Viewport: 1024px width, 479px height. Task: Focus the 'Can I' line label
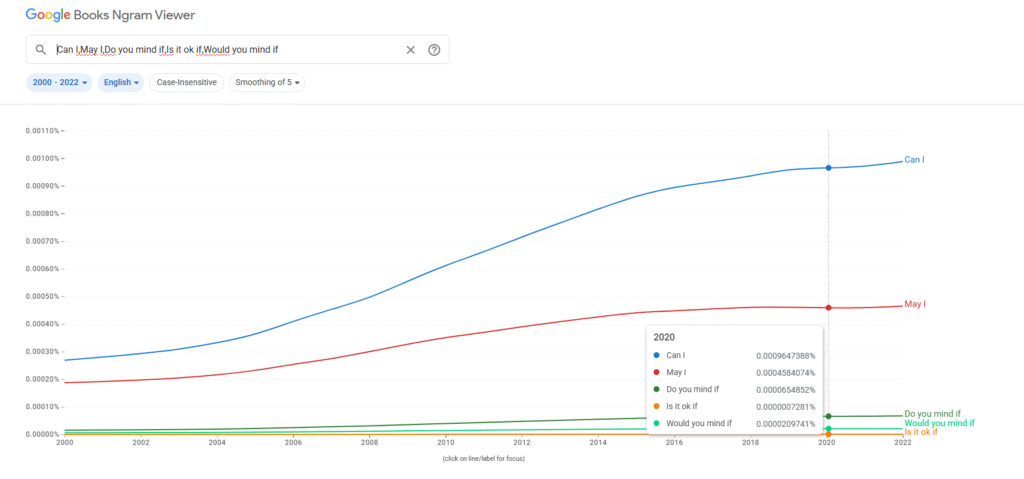coord(914,159)
